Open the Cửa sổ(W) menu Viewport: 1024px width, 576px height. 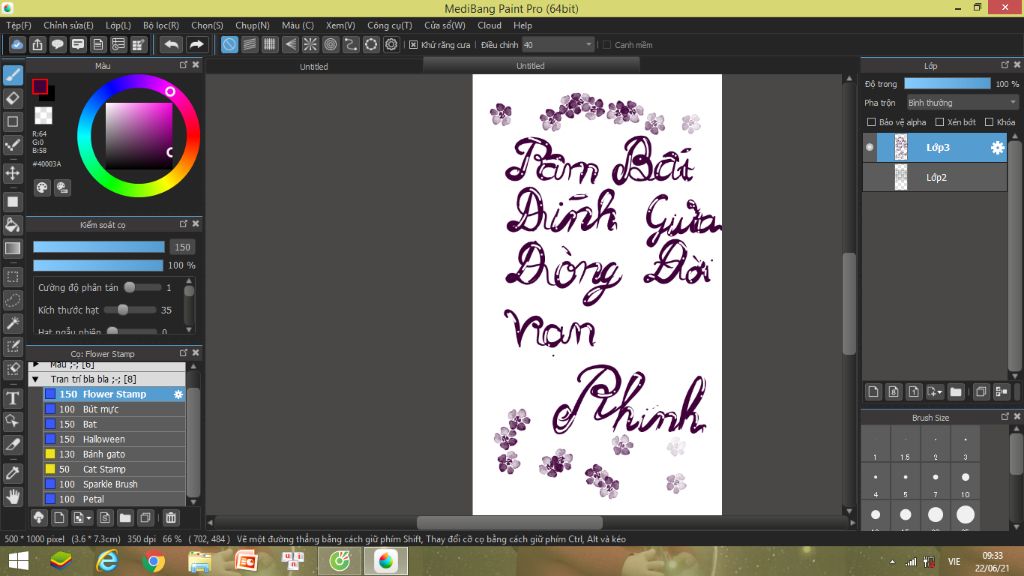coord(445,25)
